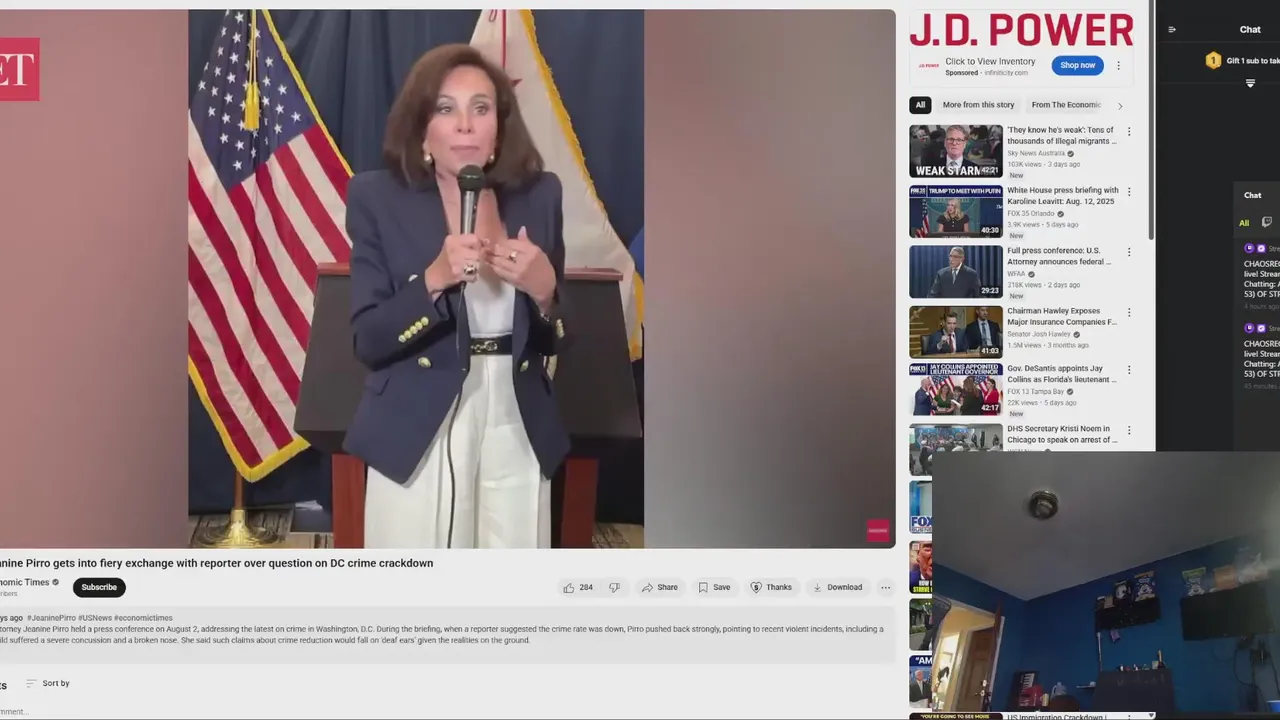Open the Economic Times channel name
This screenshot has width=1280, height=720.
[x=25, y=582]
